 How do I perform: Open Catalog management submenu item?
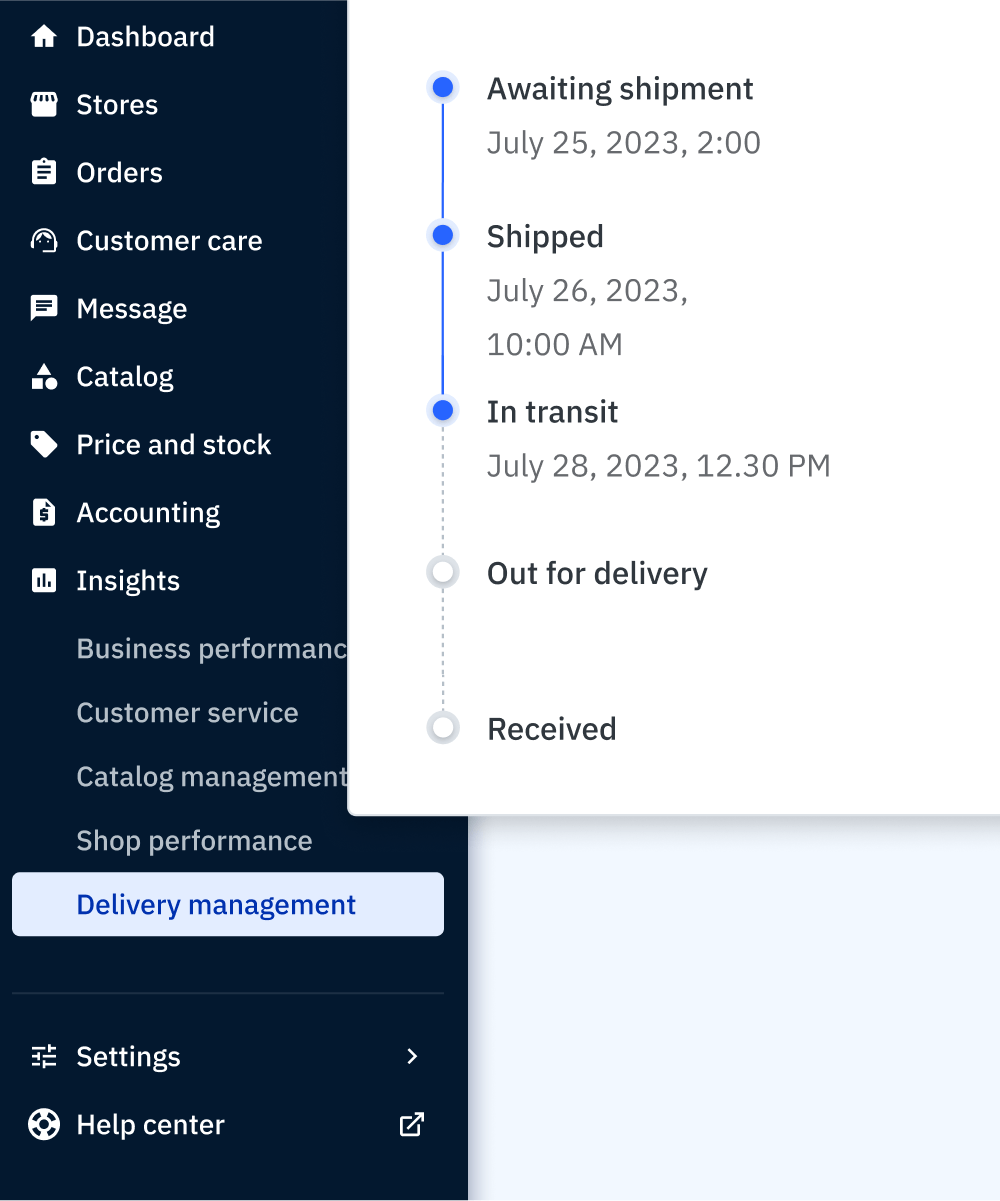coord(211,777)
